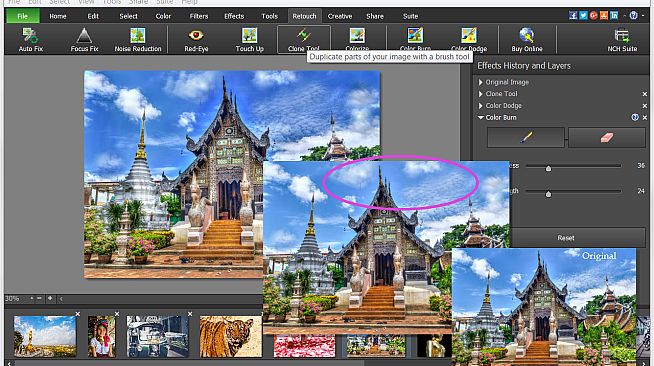Switch to the Filters tab
Image resolution: width=654 pixels, height=366 pixels.
point(199,16)
